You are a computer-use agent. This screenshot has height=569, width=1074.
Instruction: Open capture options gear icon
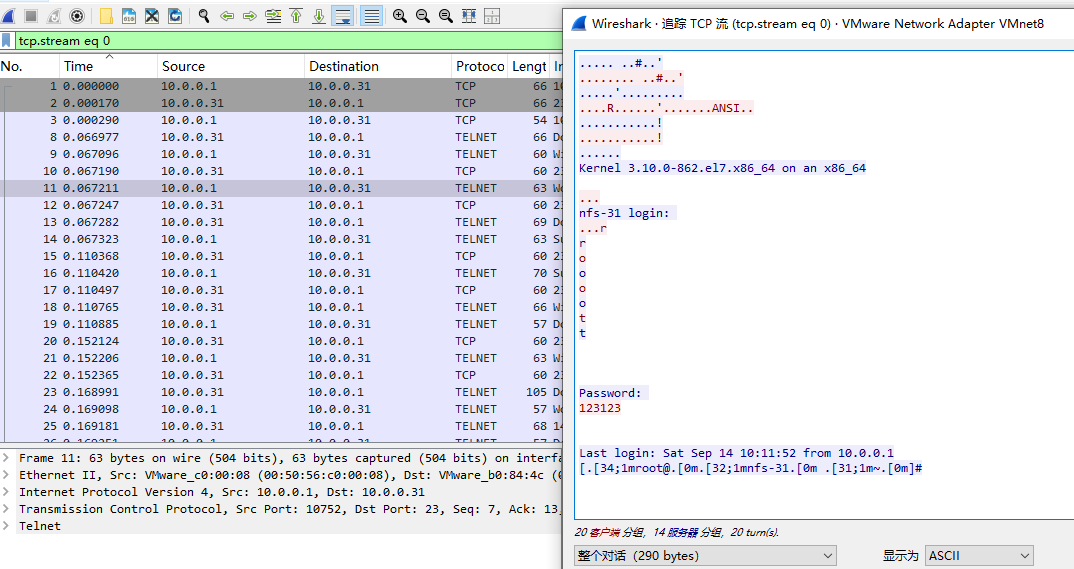click(77, 15)
